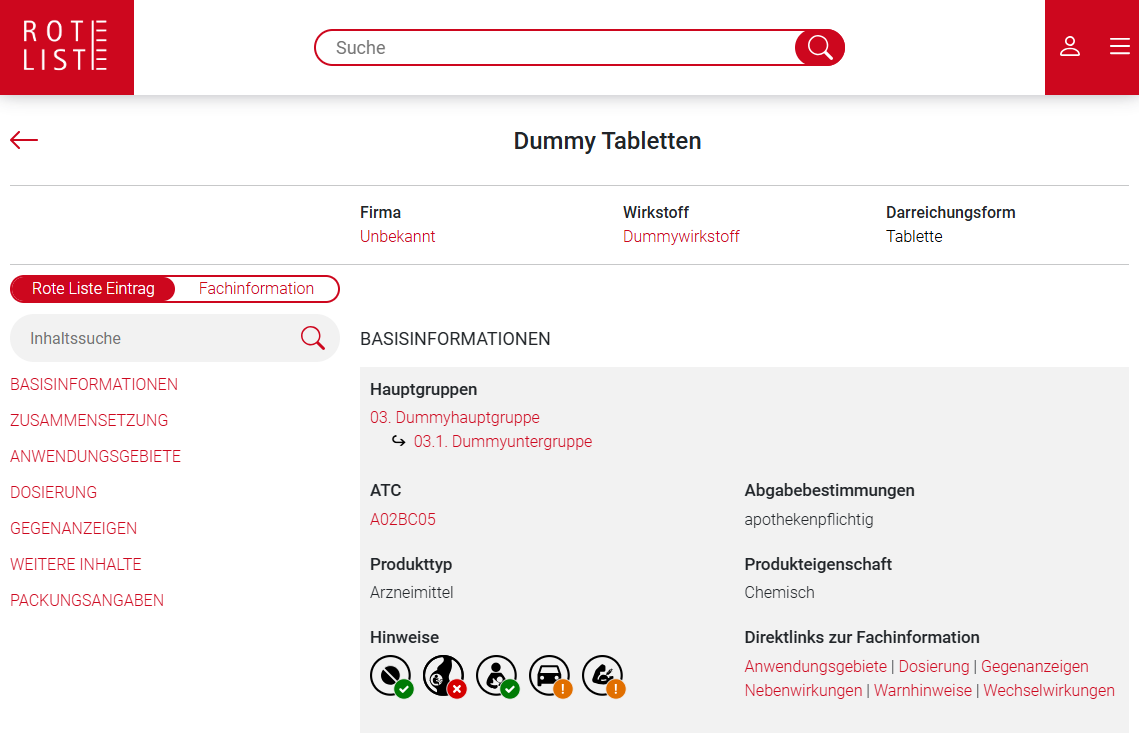Click the doping hint icon

pos(604,676)
